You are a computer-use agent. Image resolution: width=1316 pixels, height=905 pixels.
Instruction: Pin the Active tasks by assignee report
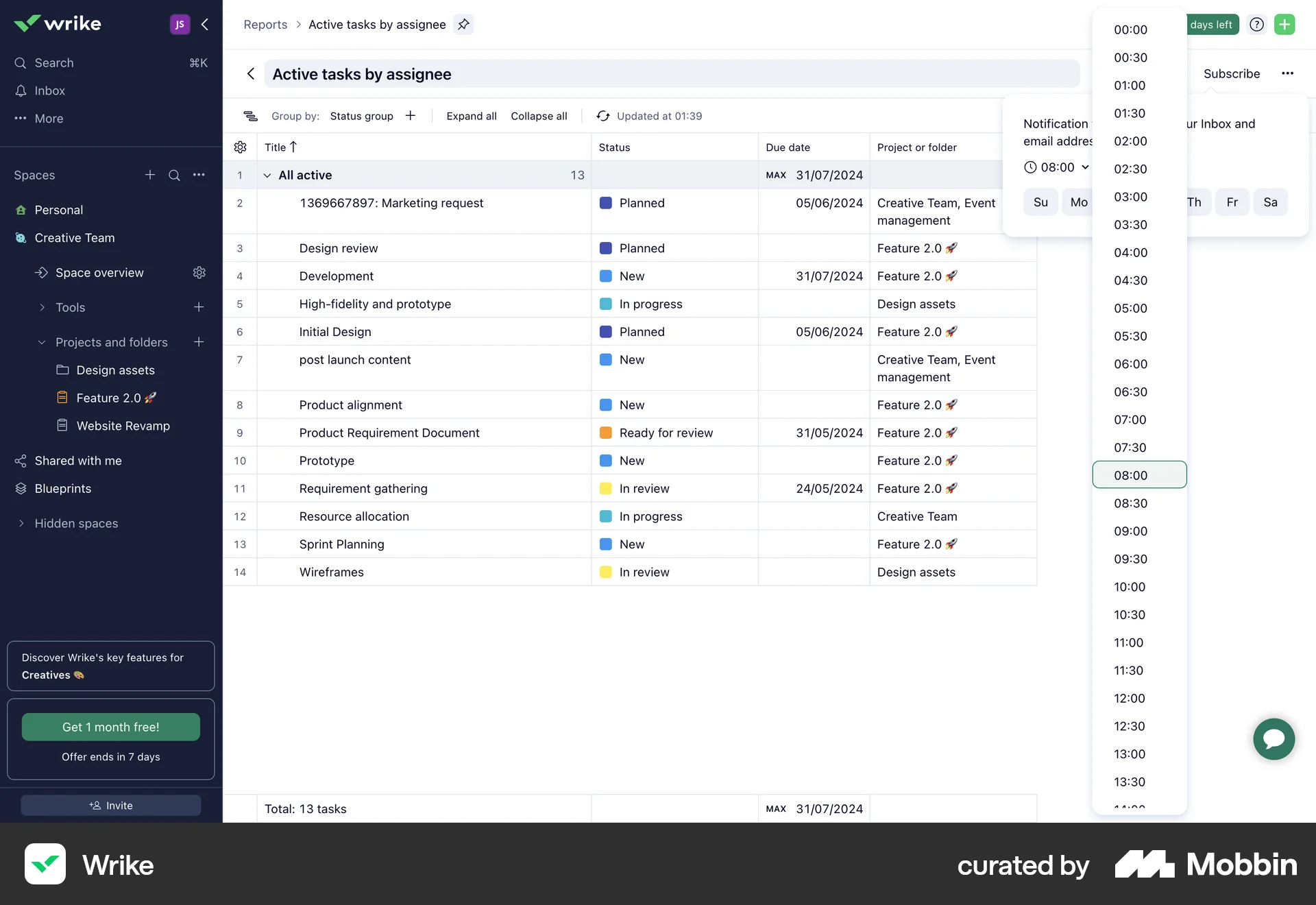[463, 24]
